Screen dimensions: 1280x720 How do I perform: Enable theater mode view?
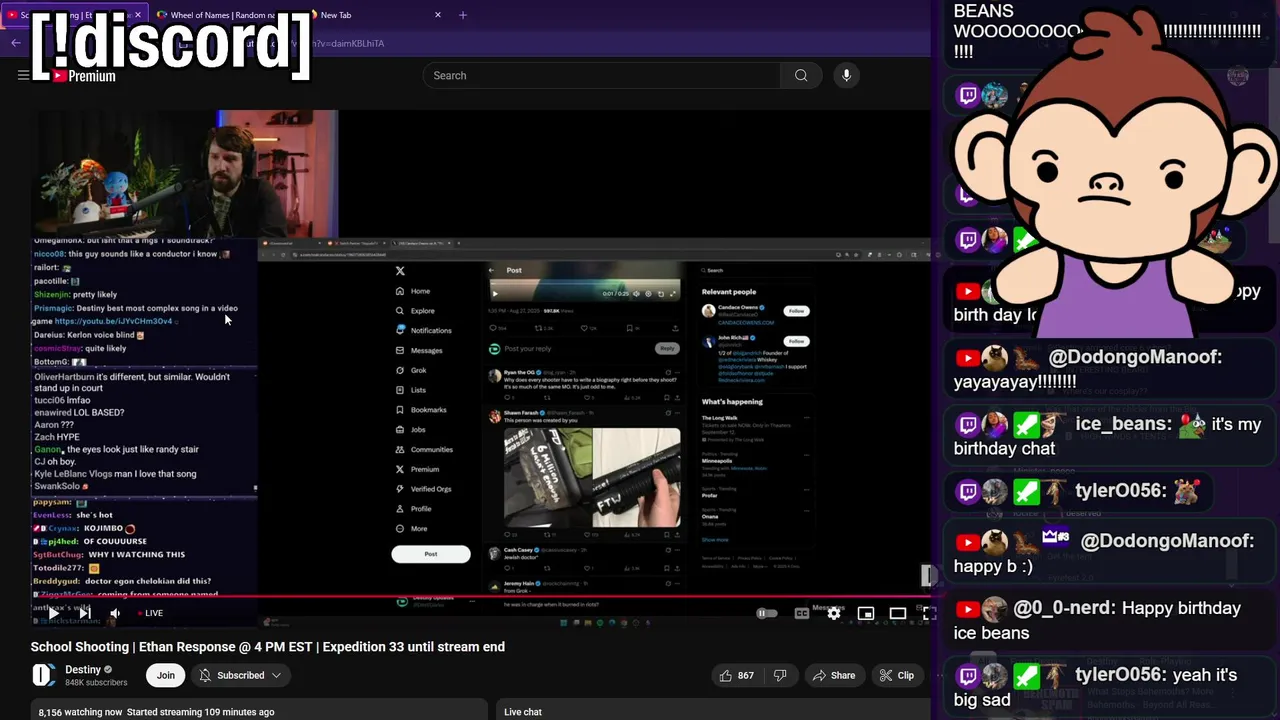pyautogui.click(x=898, y=613)
